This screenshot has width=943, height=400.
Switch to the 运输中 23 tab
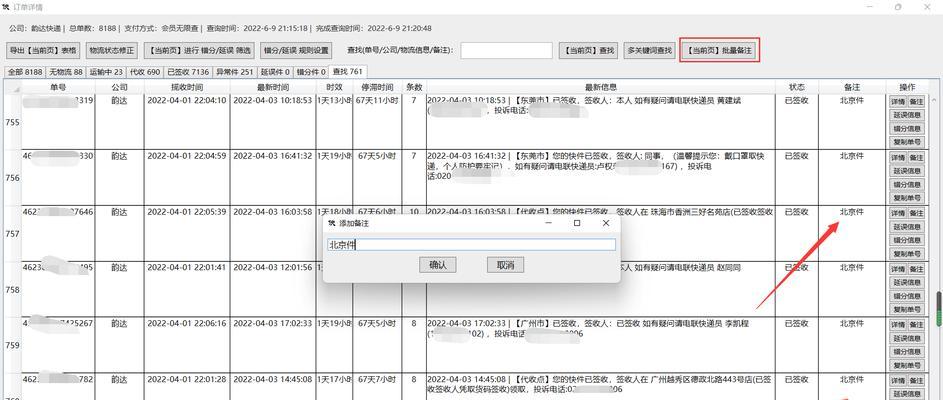pyautogui.click(x=106, y=72)
